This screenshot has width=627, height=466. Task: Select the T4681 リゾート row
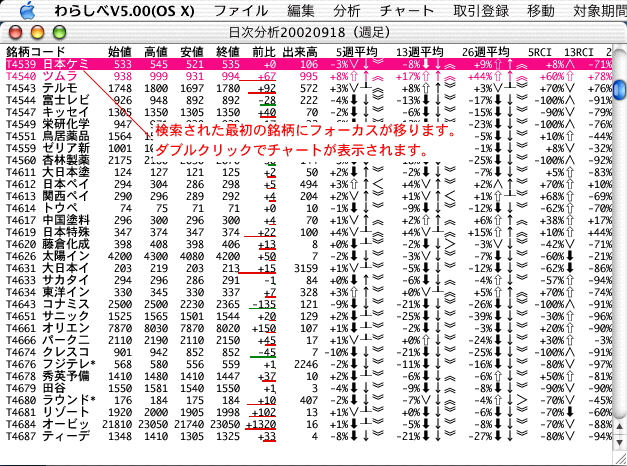[309, 412]
